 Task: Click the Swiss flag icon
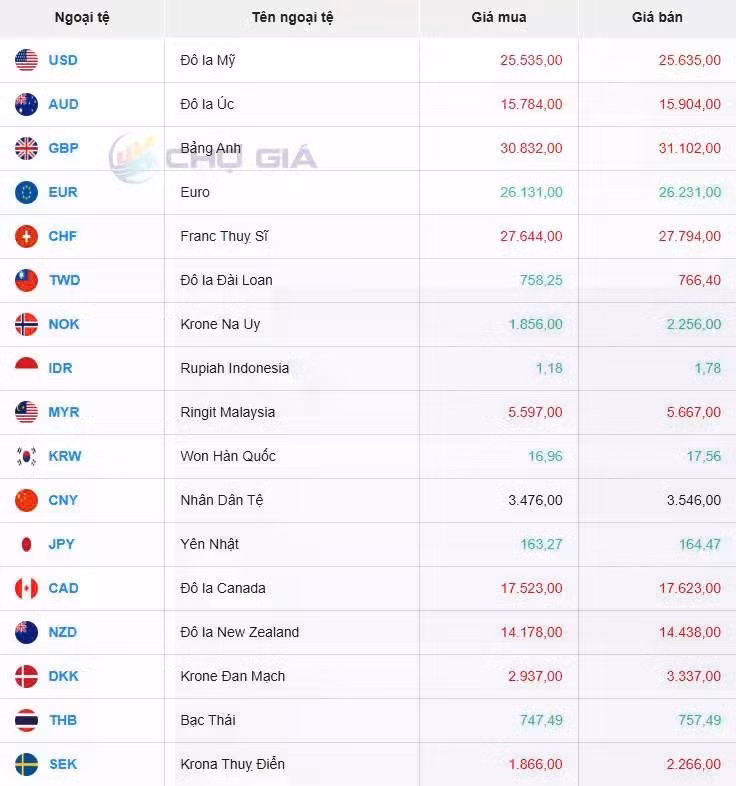pos(27,236)
